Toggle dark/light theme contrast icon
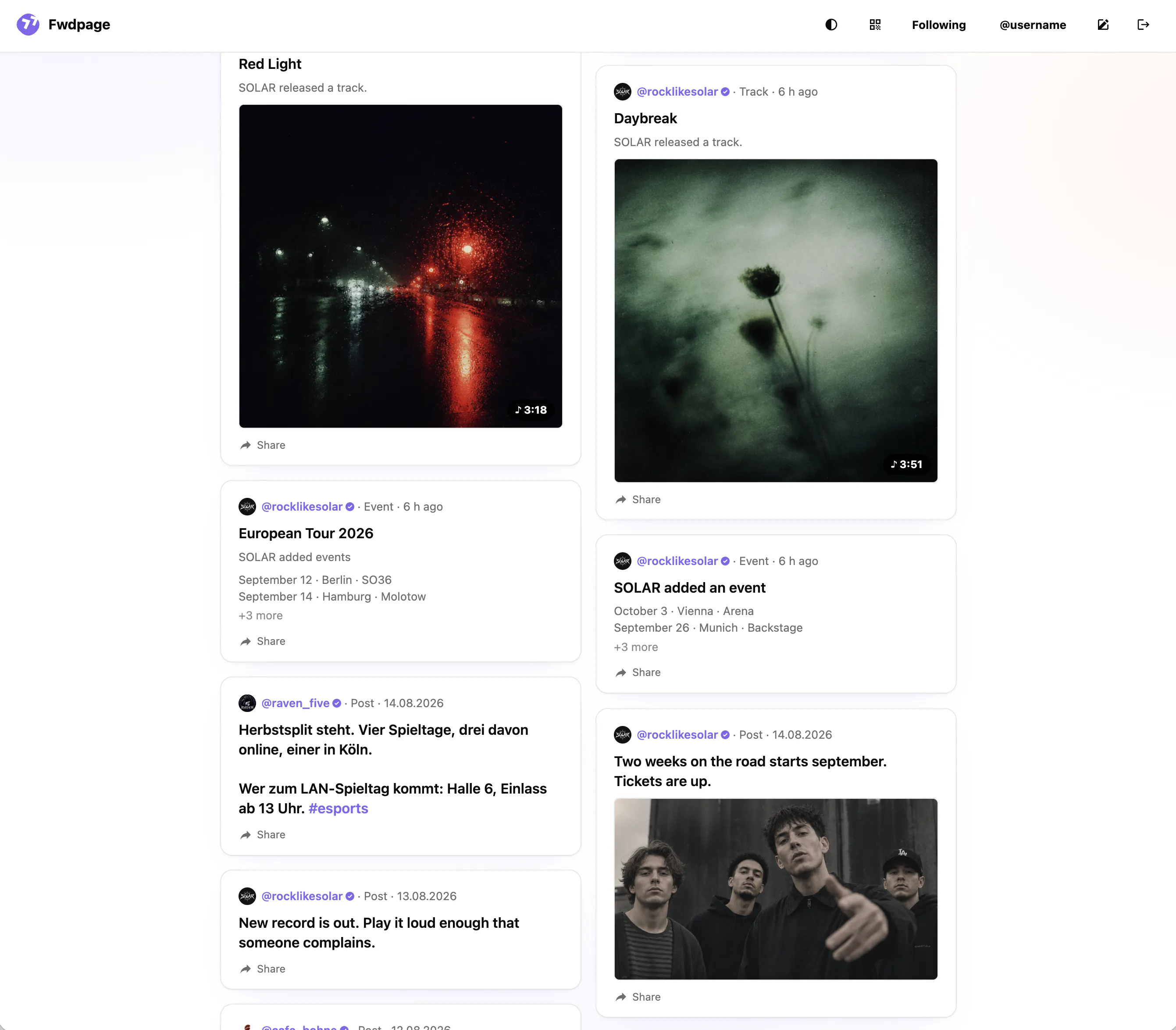Image resolution: width=1176 pixels, height=1030 pixels. 831,25
